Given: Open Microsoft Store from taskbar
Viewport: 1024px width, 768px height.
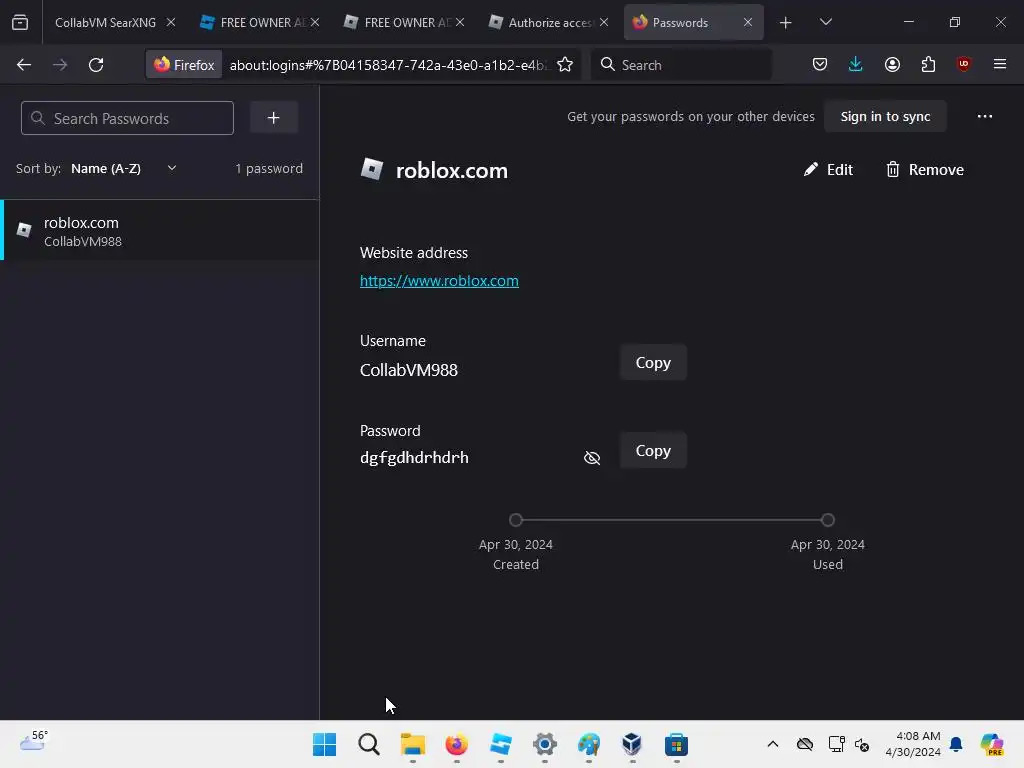Looking at the screenshot, I should tap(677, 744).
